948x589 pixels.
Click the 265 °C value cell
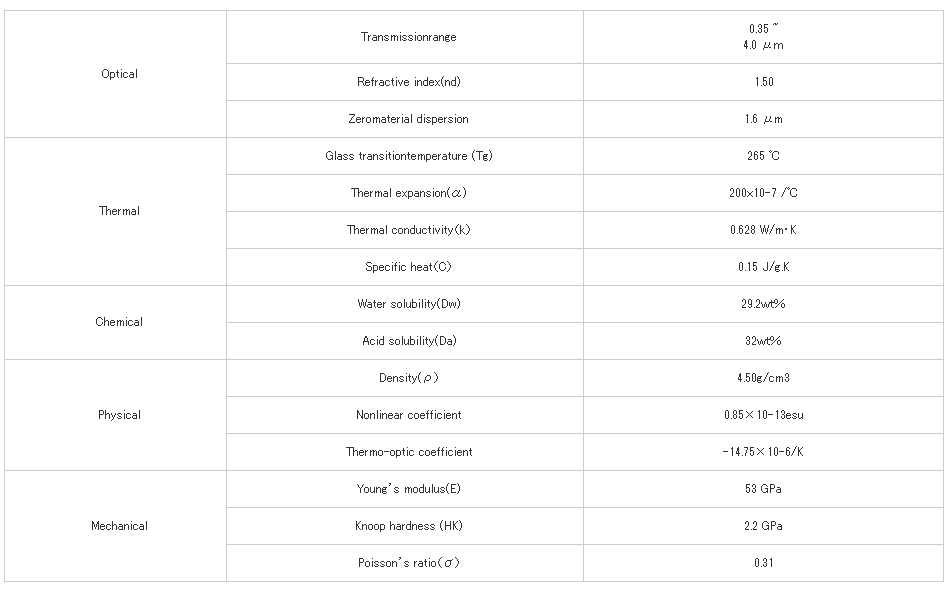point(764,156)
